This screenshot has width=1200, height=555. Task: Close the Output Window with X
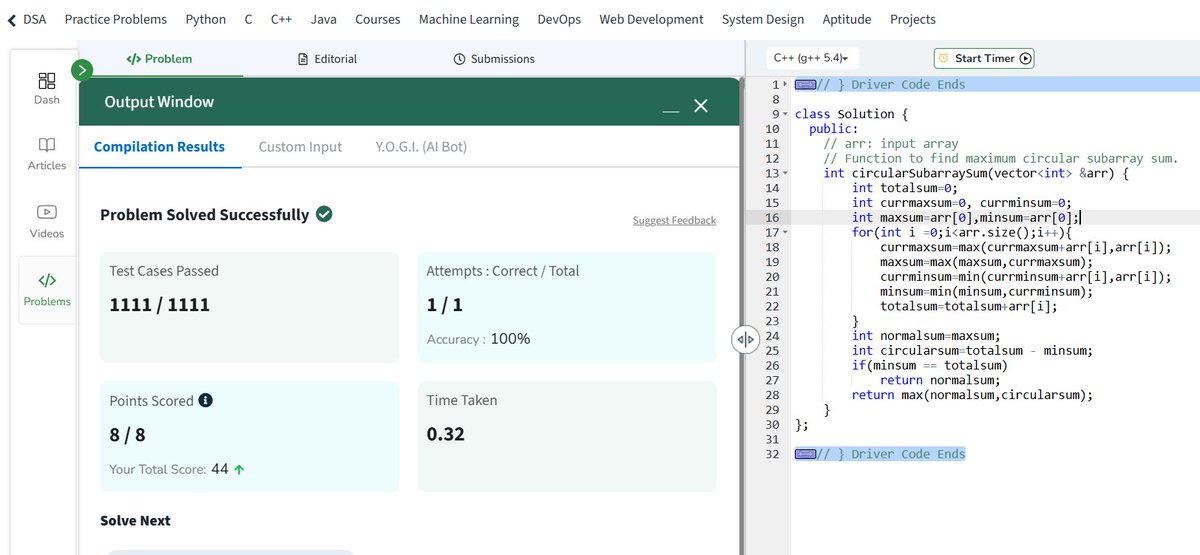point(701,105)
